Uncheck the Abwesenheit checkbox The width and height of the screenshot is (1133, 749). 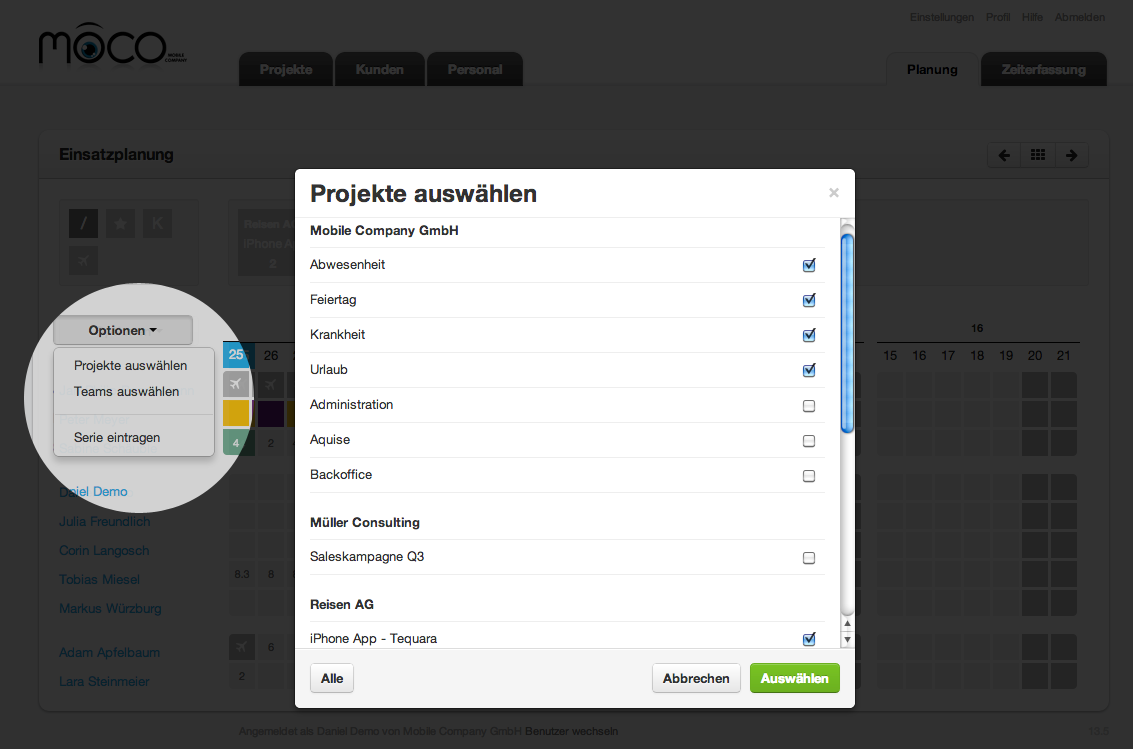coord(809,265)
